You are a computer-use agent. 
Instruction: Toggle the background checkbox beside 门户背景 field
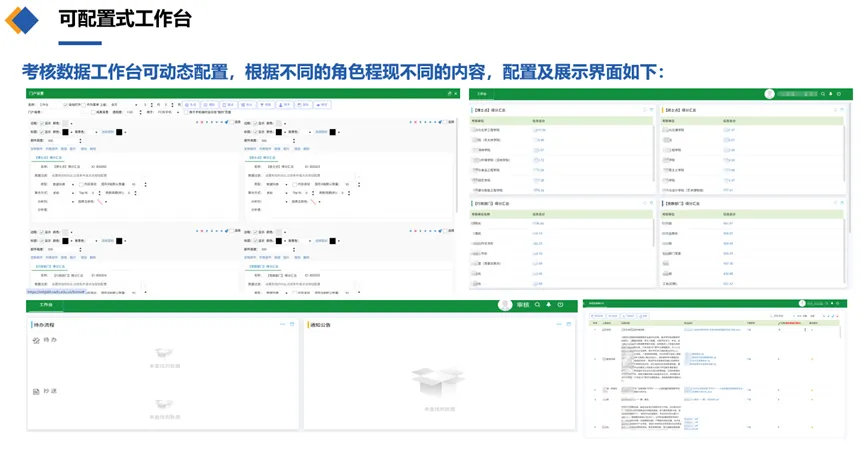coord(93,112)
